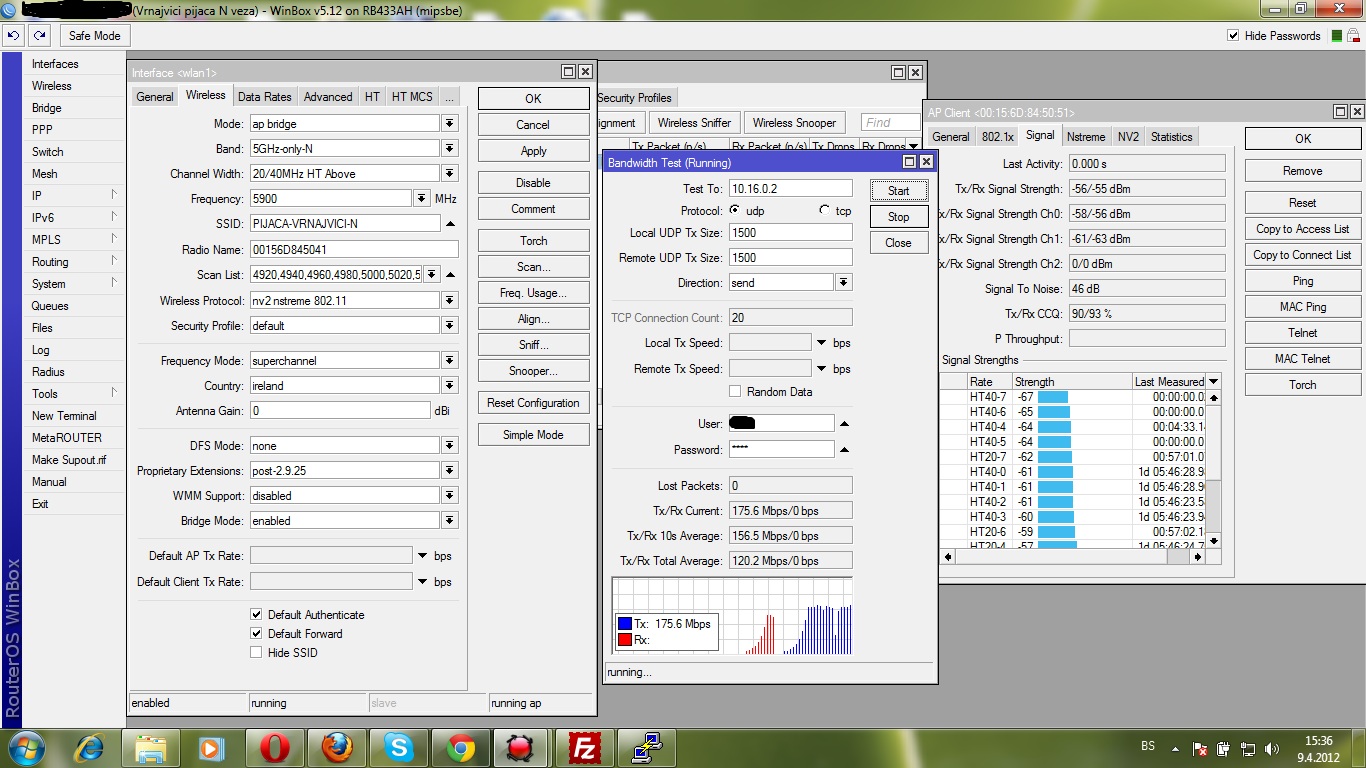Image resolution: width=1366 pixels, height=768 pixels.
Task: Open the Country dropdown list
Action: click(x=450, y=386)
